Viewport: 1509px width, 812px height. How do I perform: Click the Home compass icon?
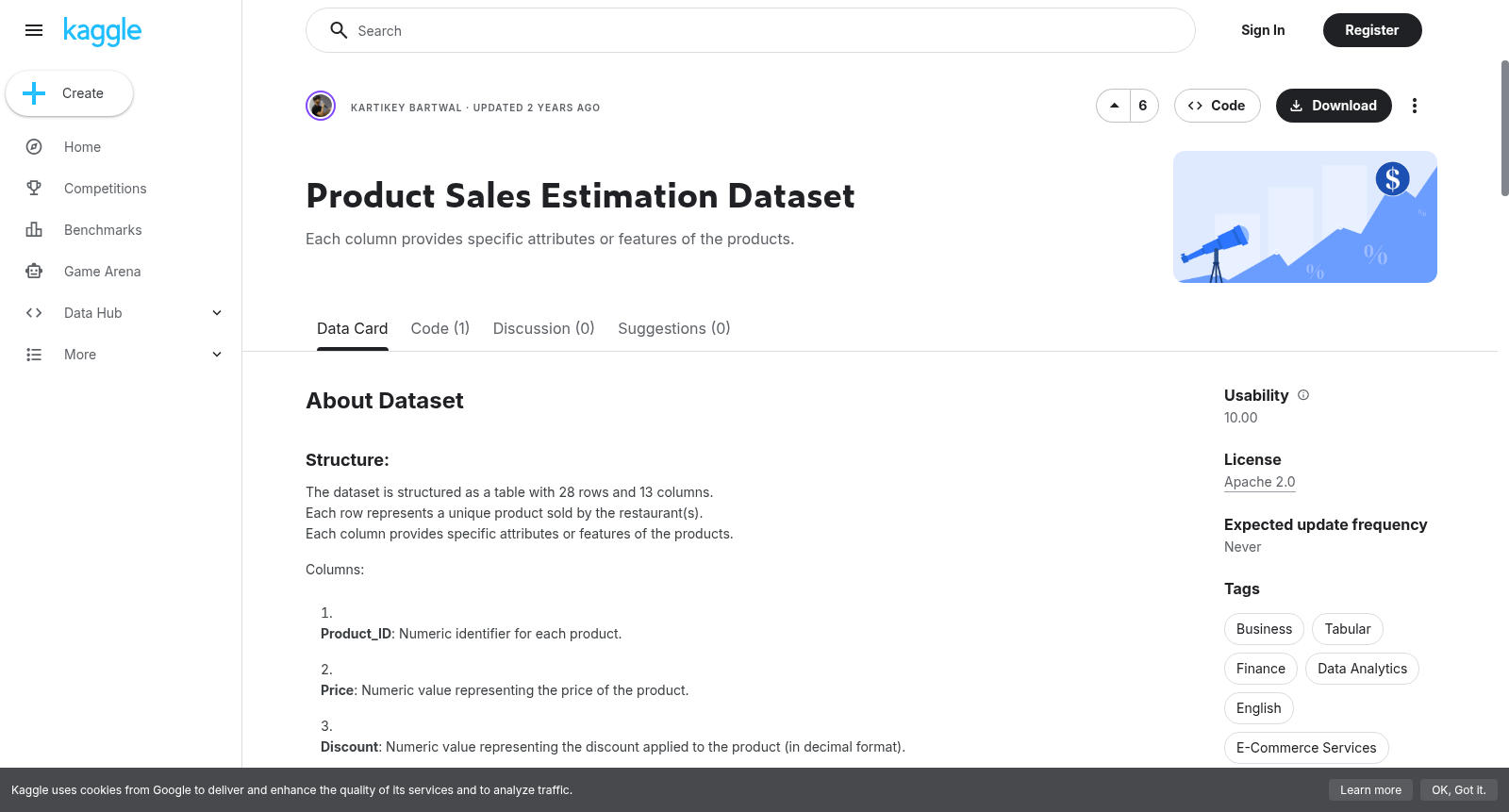pyautogui.click(x=34, y=147)
